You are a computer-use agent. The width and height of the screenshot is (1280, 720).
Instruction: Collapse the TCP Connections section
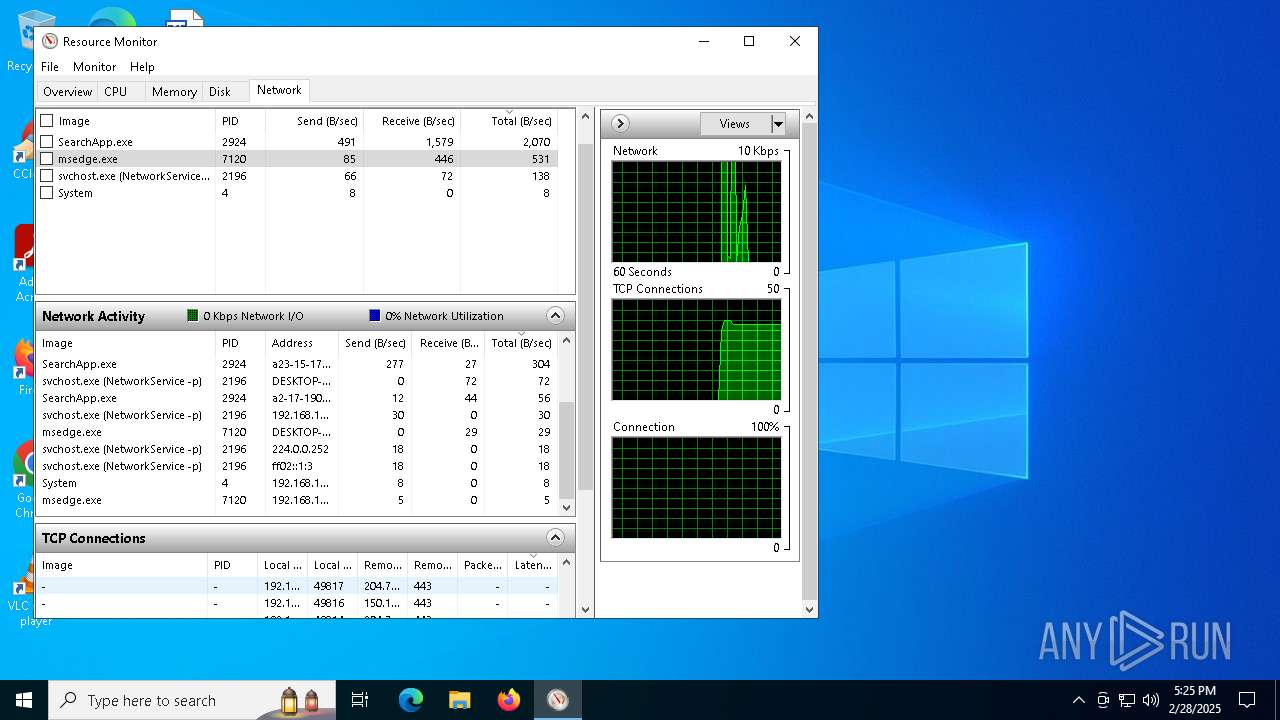[x=555, y=538]
